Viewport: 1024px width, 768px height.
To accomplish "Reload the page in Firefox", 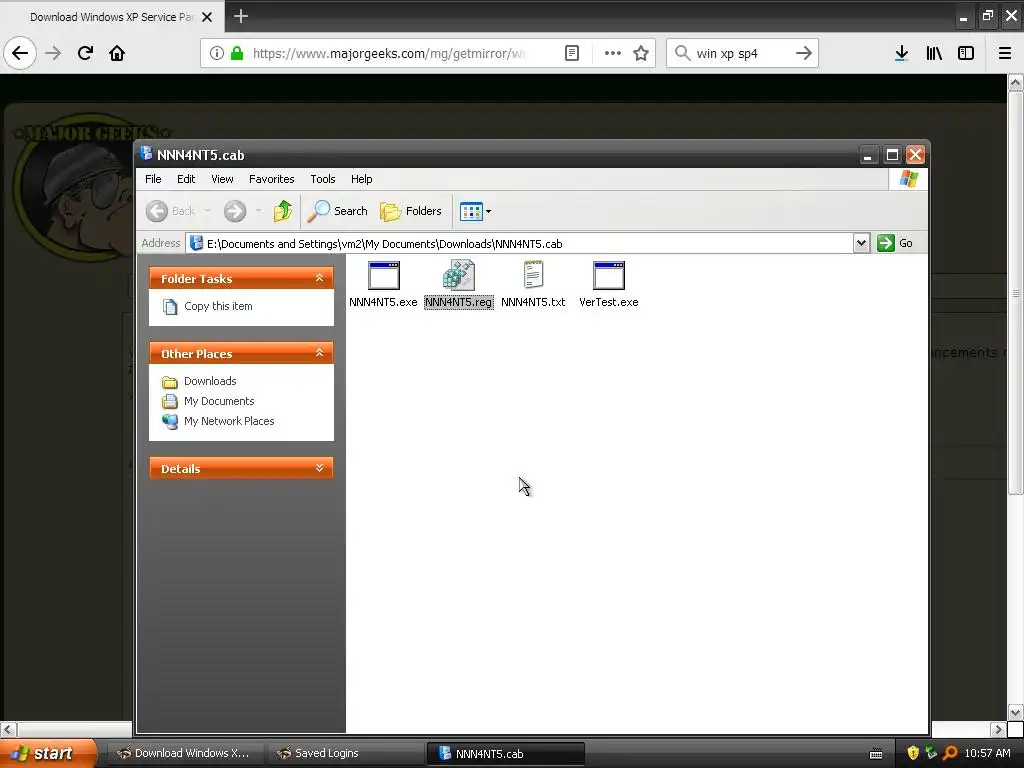I will [86, 53].
